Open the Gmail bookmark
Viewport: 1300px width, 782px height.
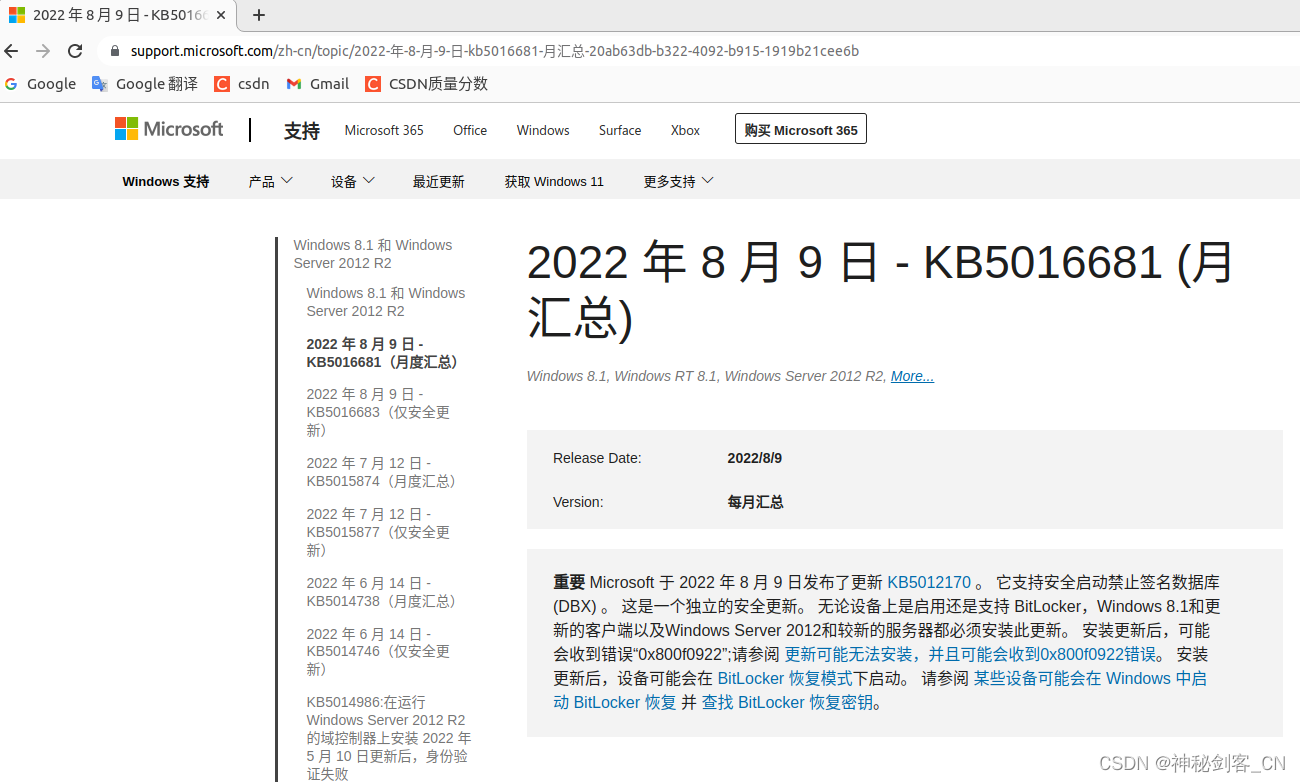pos(318,84)
